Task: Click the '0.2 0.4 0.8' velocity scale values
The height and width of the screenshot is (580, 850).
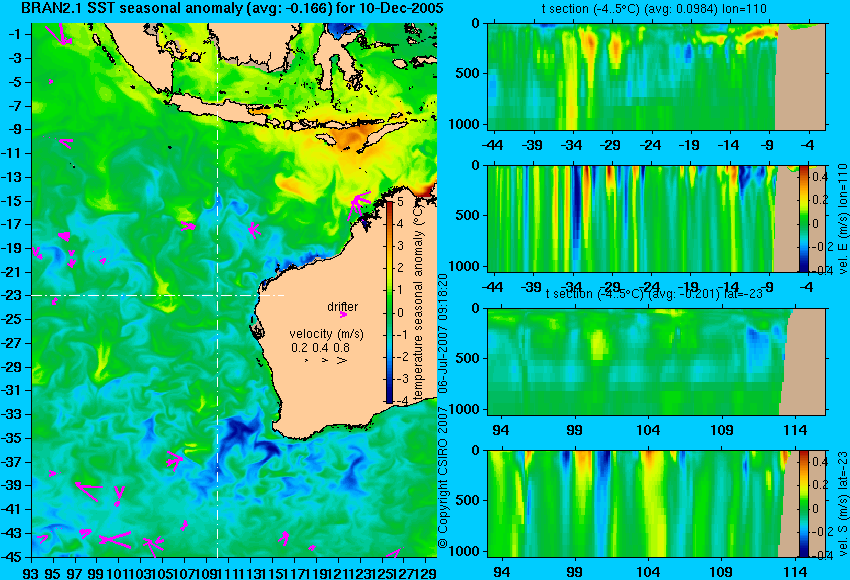Action: pos(320,348)
